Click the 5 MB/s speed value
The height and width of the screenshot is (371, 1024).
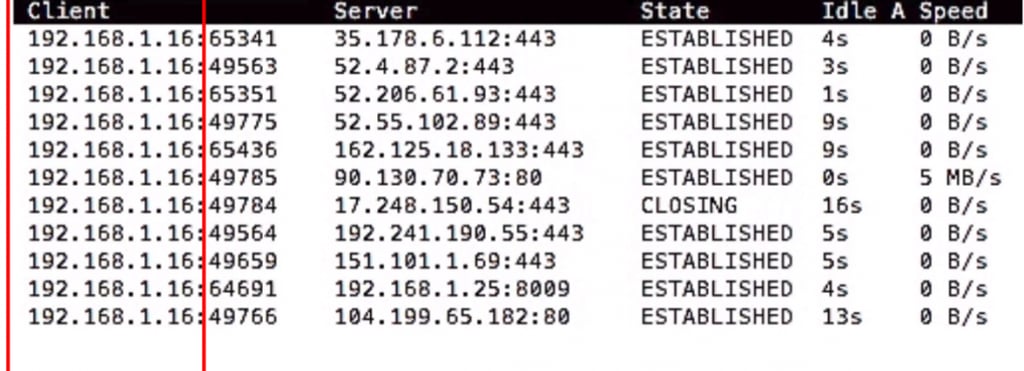pyautogui.click(x=960, y=178)
